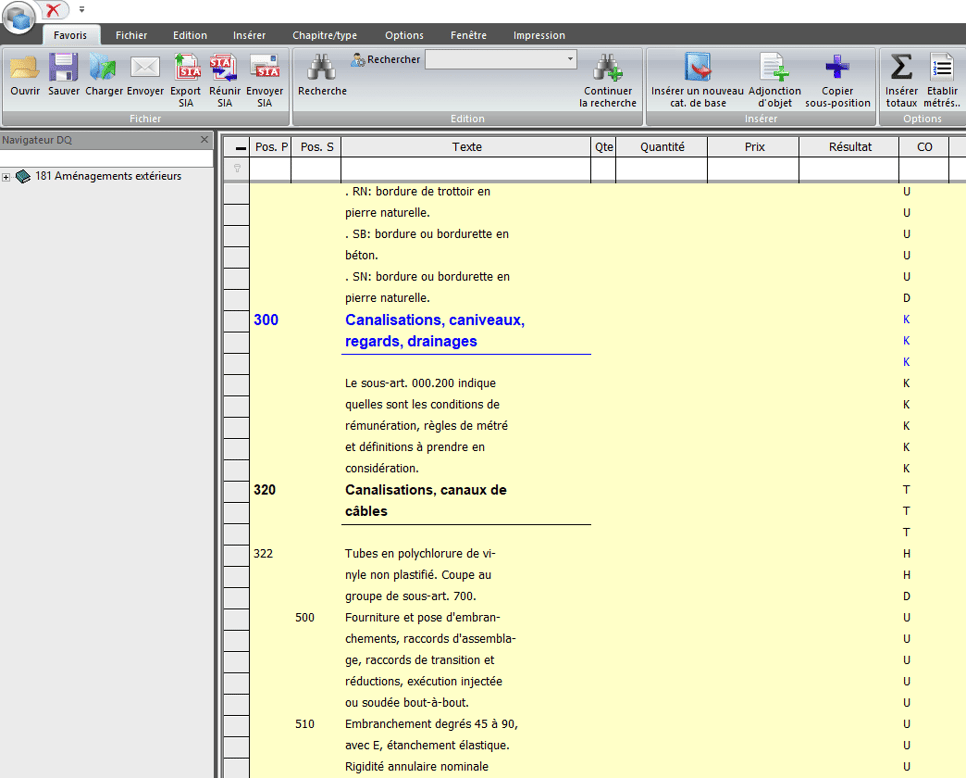The height and width of the screenshot is (778, 966).
Task: Click the Quantité column header
Action: tap(662, 147)
